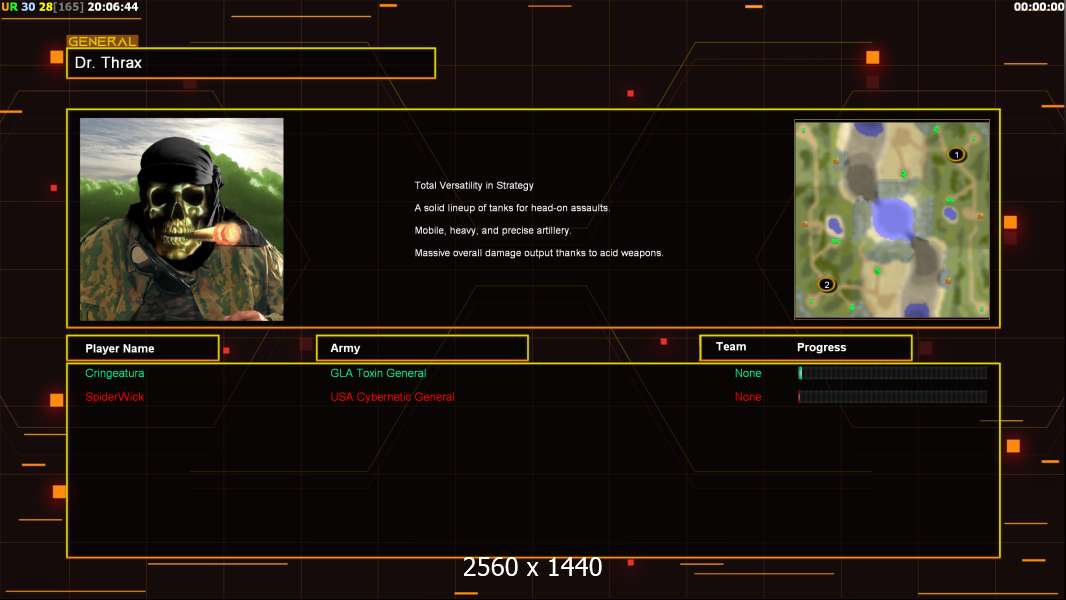Click Cringeatura's loading progress bar

coord(893,373)
